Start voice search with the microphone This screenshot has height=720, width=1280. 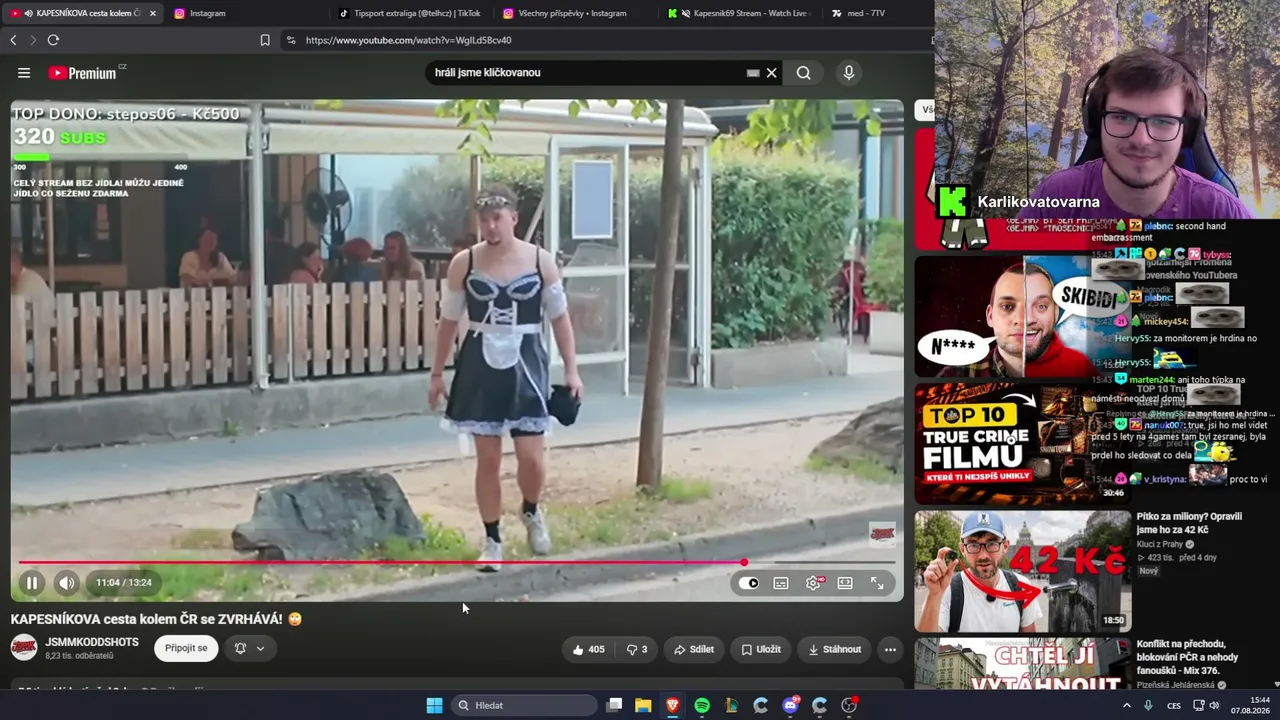(849, 73)
